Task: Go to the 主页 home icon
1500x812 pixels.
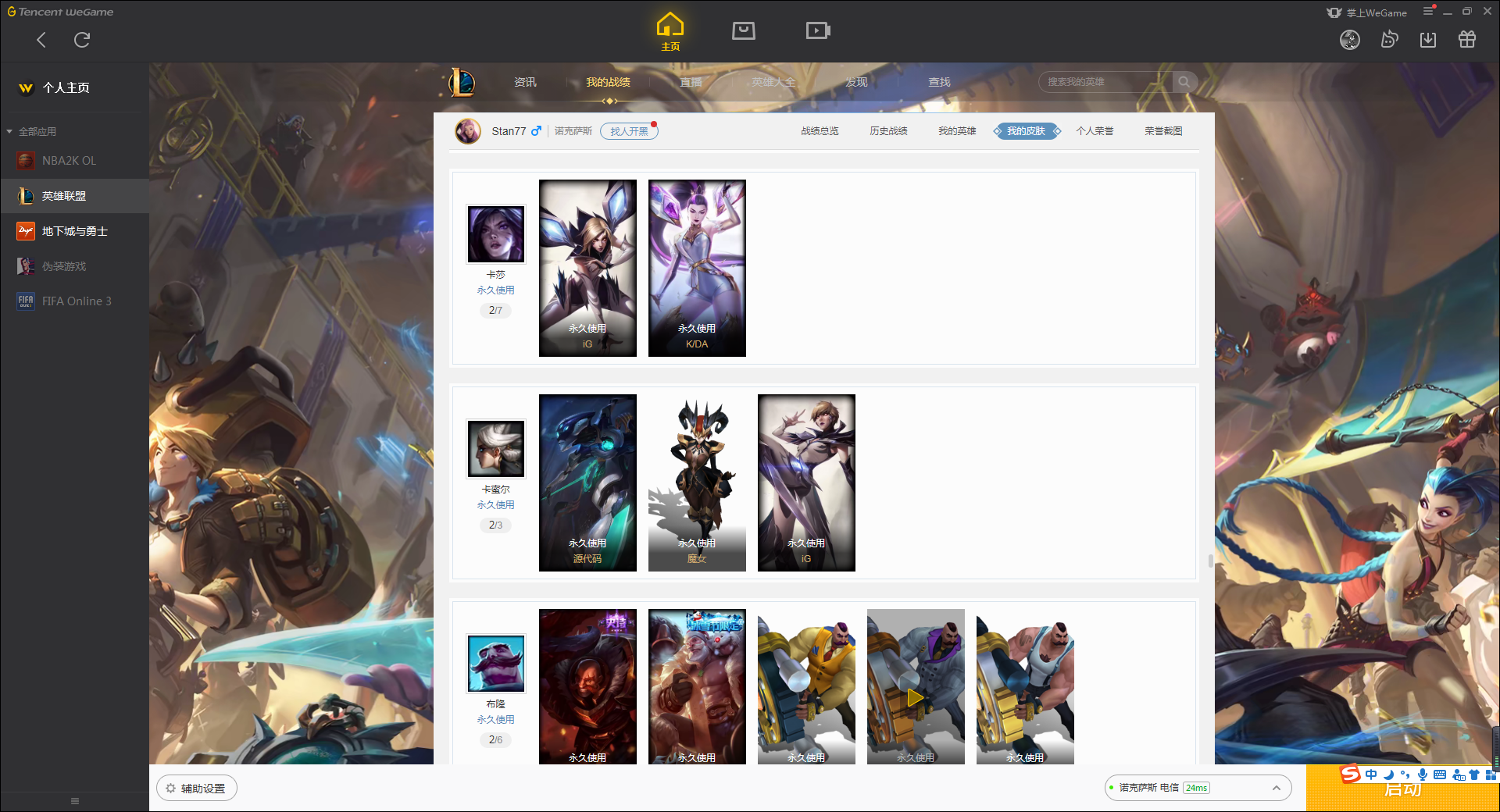Action: [x=670, y=32]
